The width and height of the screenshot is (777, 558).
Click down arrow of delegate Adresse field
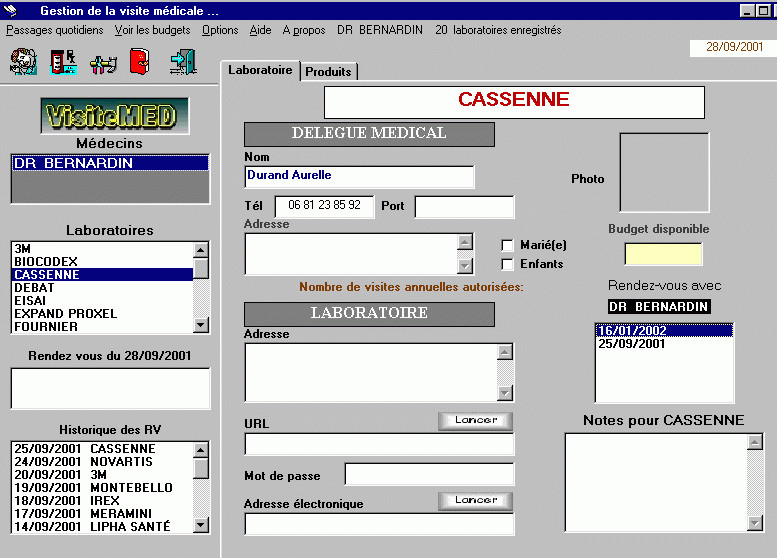coord(465,266)
